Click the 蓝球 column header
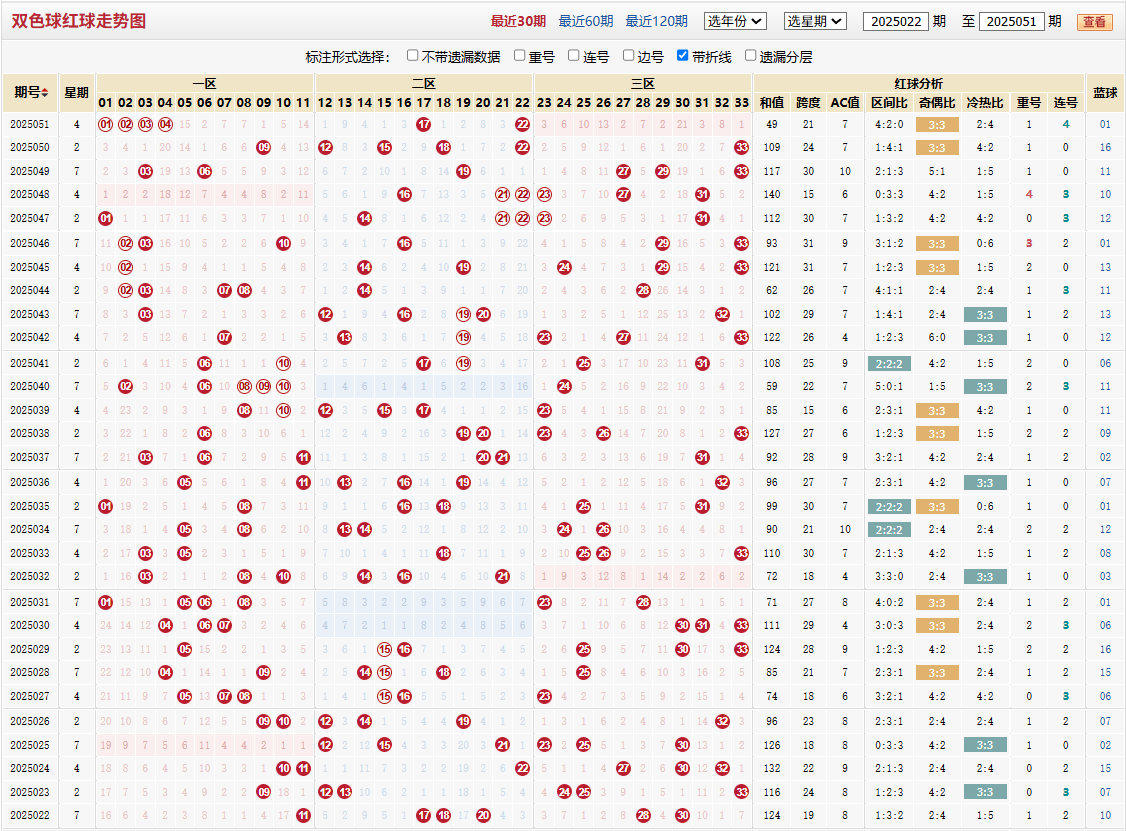The height and width of the screenshot is (831, 1126). 1105,93
